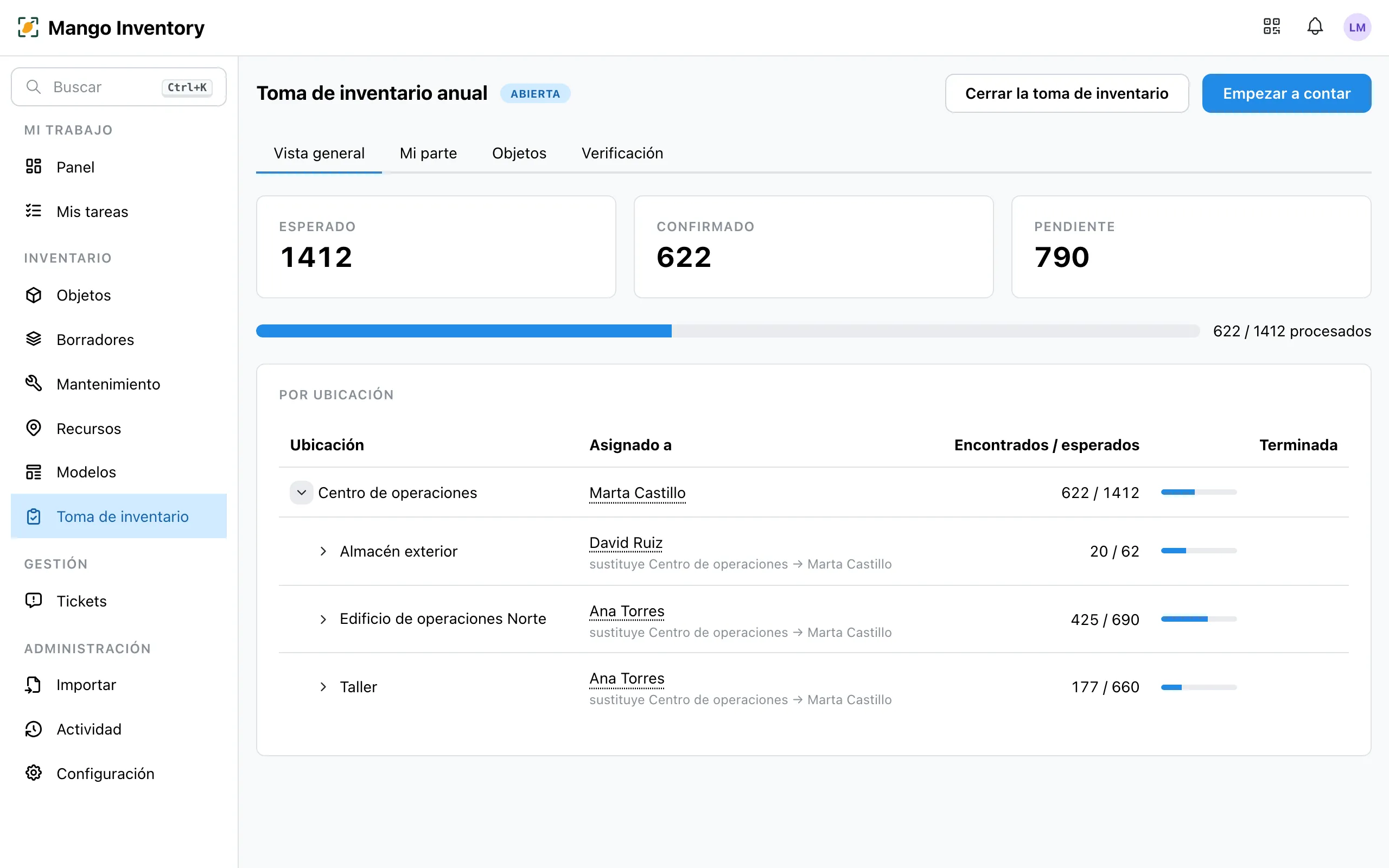Open the David Ruiz assignee link

626,542
